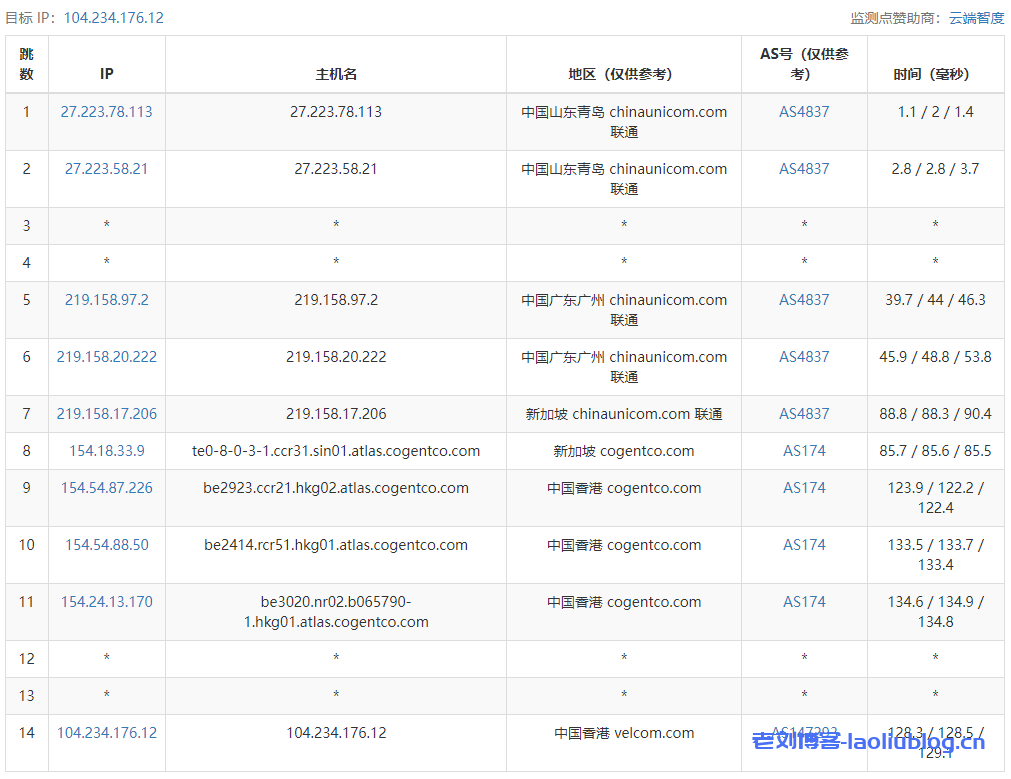Click the AS4837 link in hop 7 row

(x=804, y=414)
